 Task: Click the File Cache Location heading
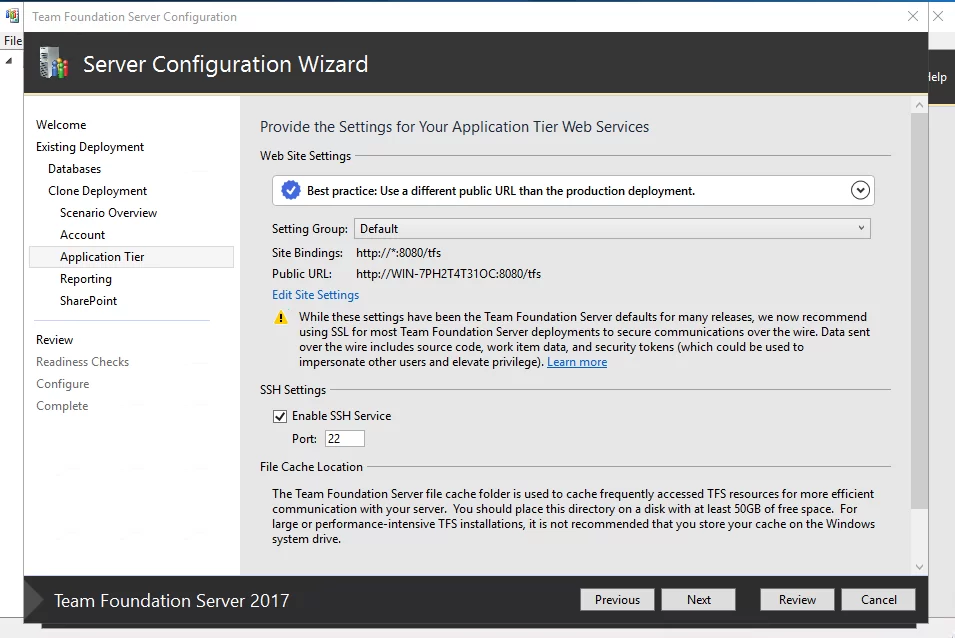tap(311, 467)
